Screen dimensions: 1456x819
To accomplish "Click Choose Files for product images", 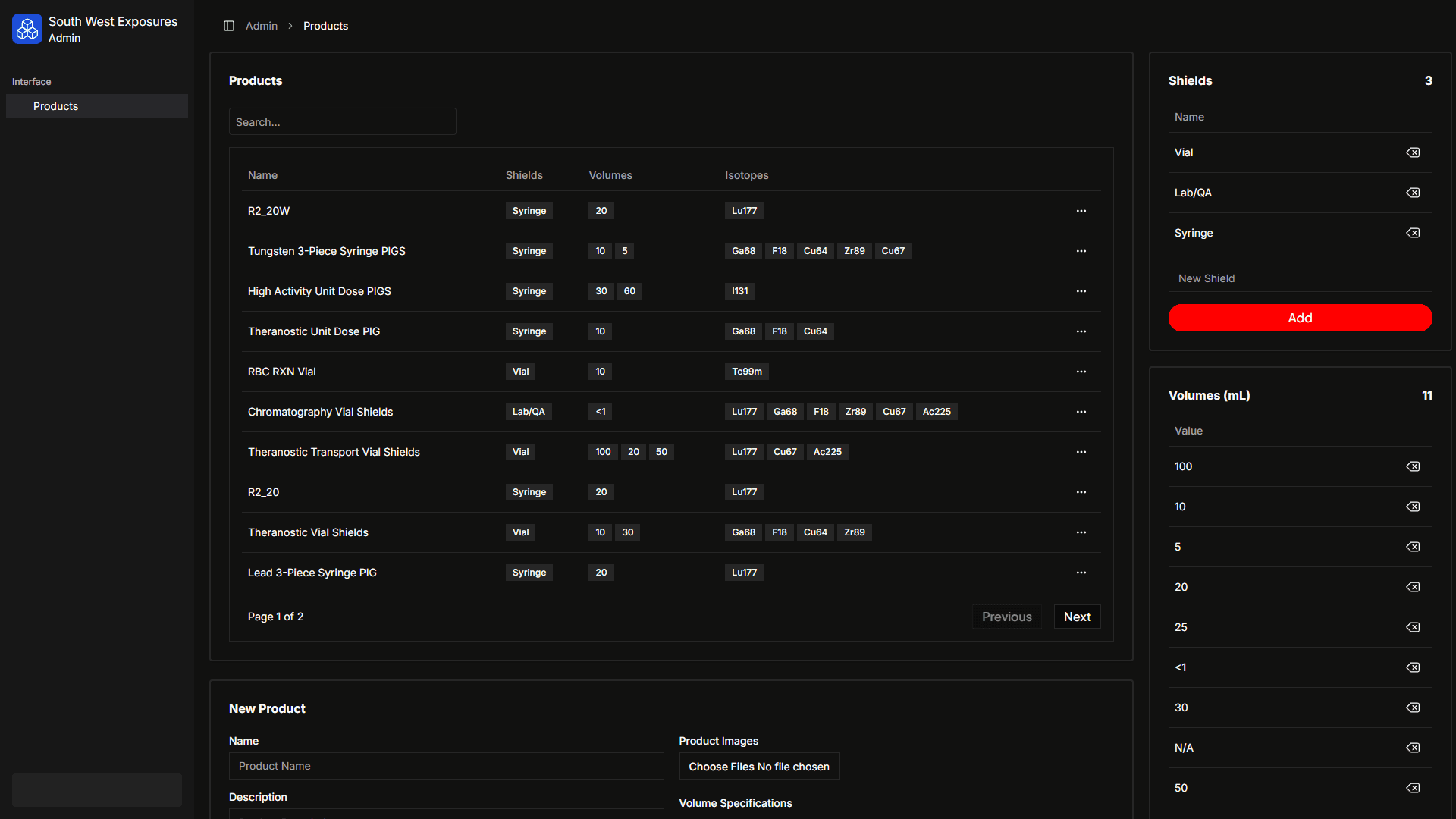I will (x=723, y=767).
